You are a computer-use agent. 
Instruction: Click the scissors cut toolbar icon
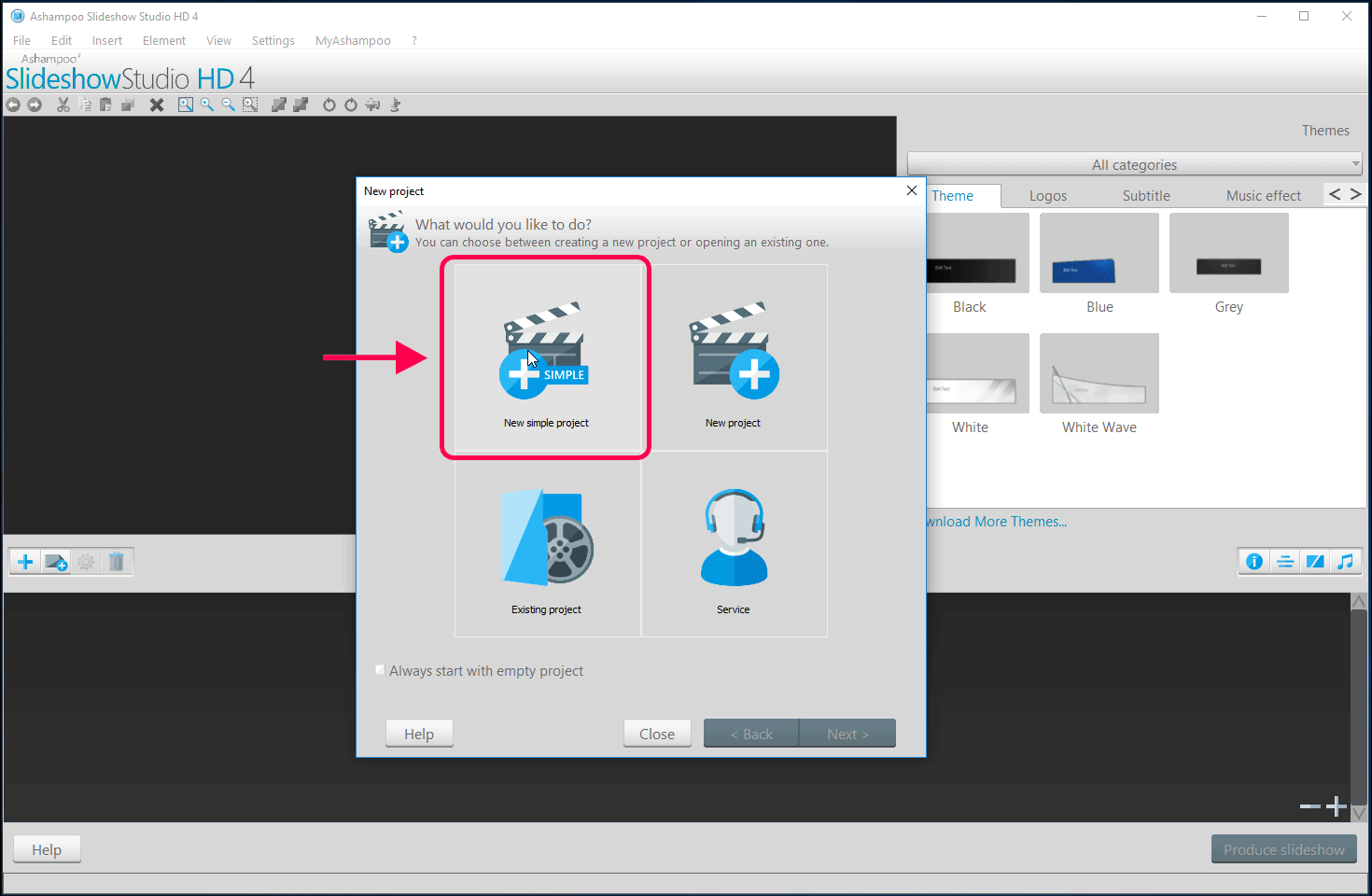[63, 105]
